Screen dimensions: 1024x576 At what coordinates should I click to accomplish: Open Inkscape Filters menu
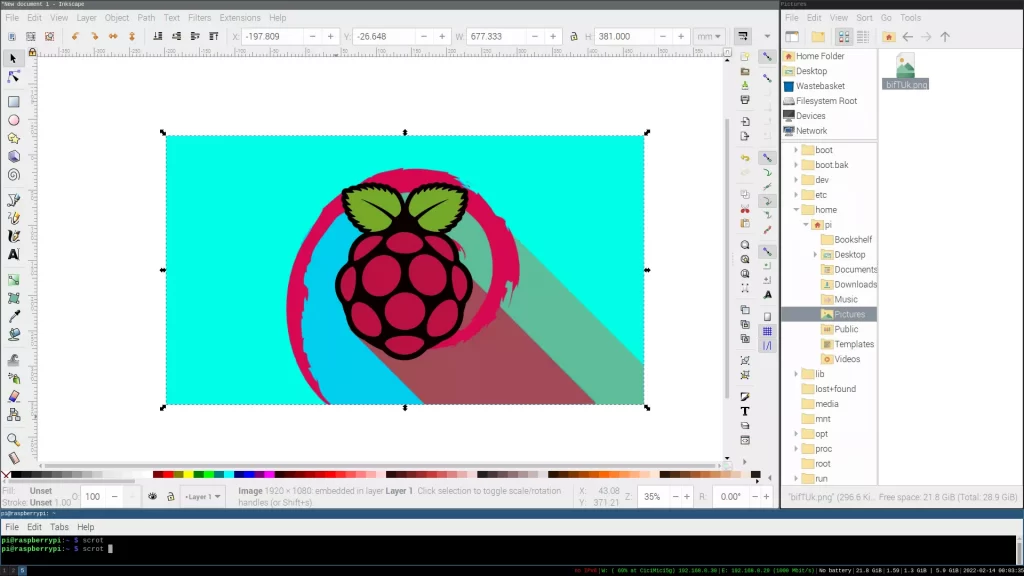[199, 18]
